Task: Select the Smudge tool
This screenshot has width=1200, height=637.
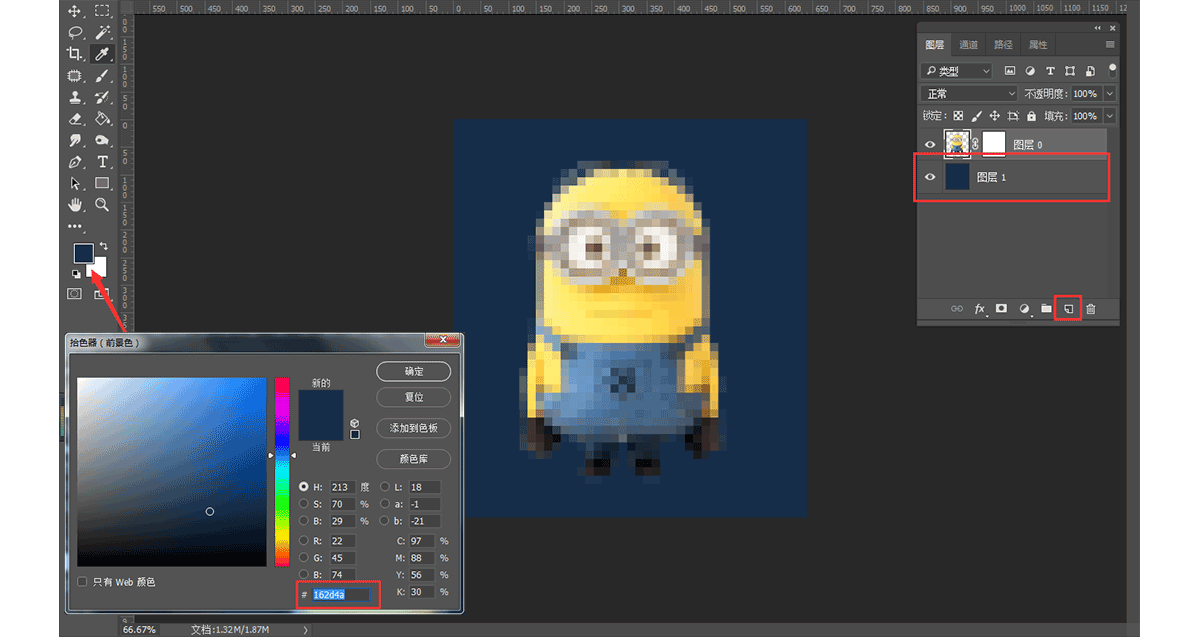Action: point(75,140)
